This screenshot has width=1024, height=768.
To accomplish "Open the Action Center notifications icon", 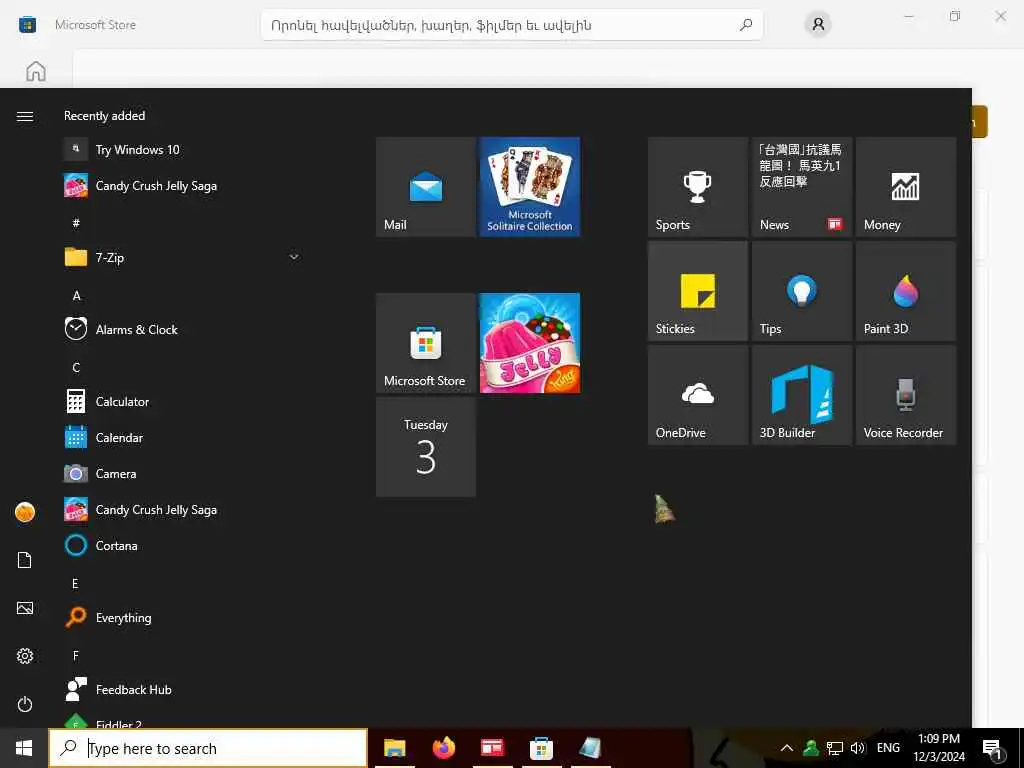I will [993, 748].
